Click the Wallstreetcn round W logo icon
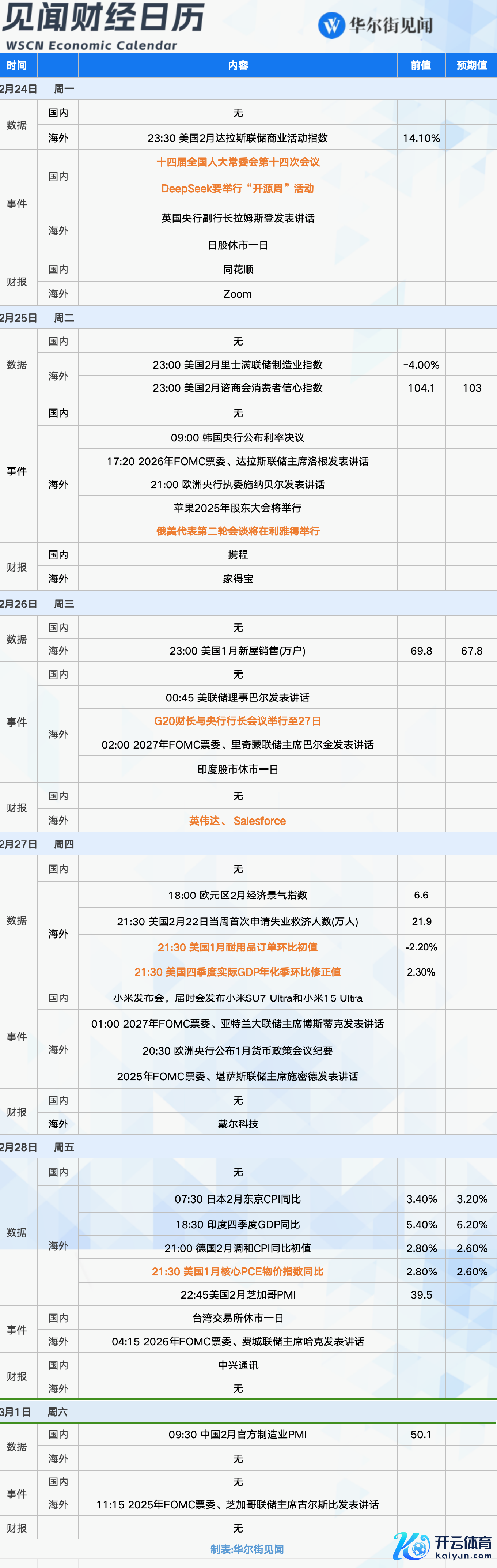This screenshot has height=1568, width=497. 331,26
